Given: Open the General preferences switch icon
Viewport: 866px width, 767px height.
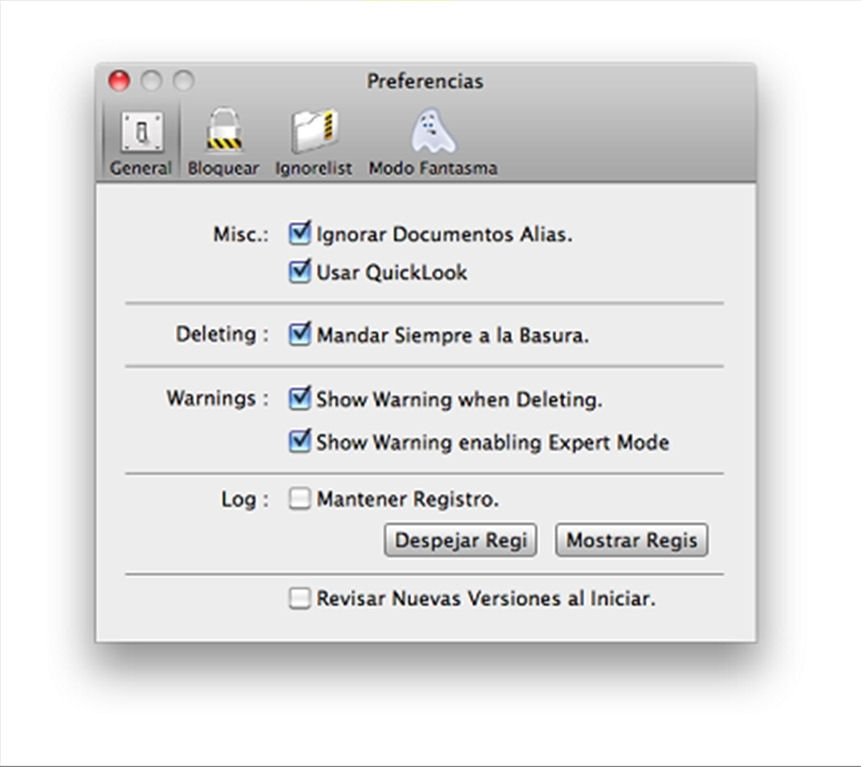Looking at the screenshot, I should 142,131.
